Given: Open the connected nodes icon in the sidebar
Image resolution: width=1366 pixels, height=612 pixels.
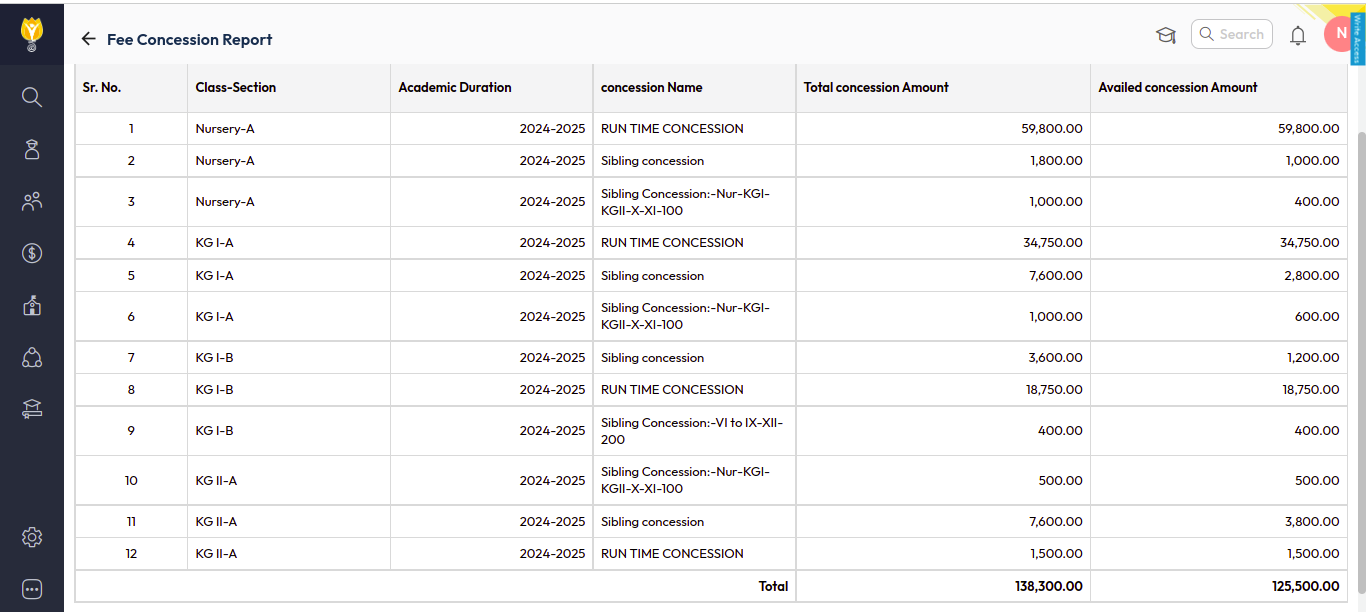Looking at the screenshot, I should (32, 357).
